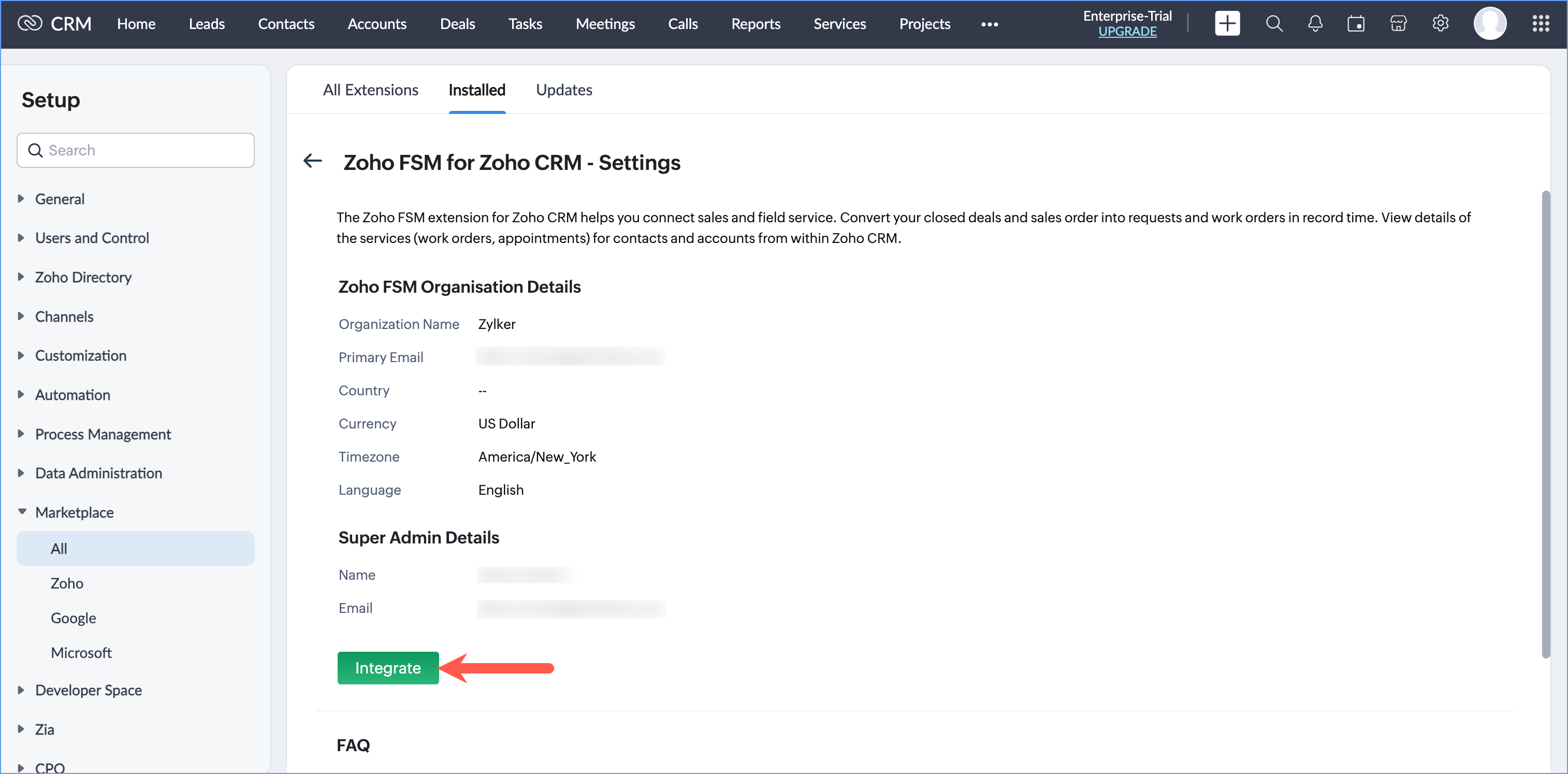Image resolution: width=1568 pixels, height=774 pixels.
Task: Expand the General setup section
Action: (x=59, y=198)
